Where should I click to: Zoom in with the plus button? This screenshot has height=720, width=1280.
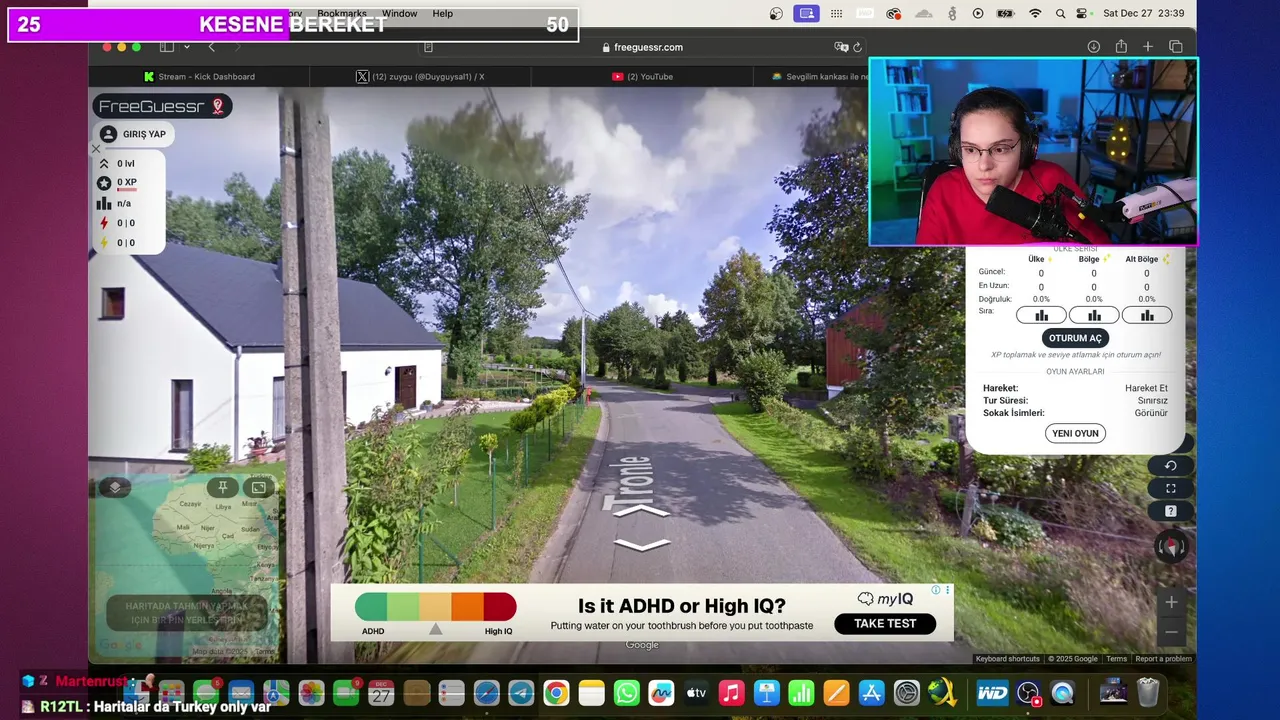[x=1171, y=602]
